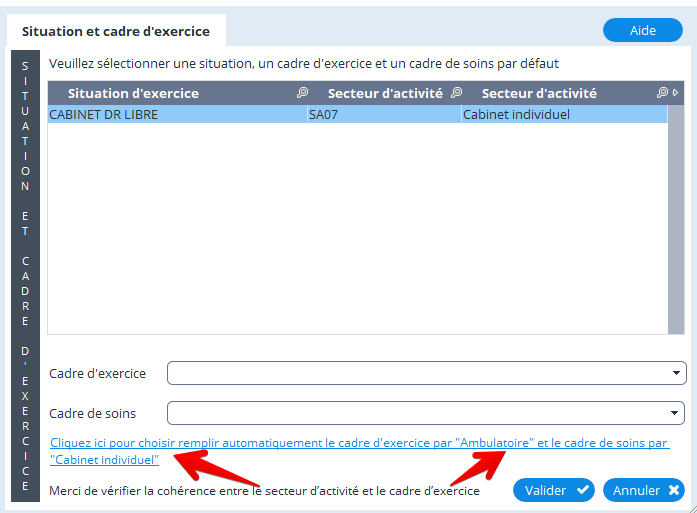Screen dimensions: 697x513
Task: Click the X icon on Annuler
Action: (674, 490)
